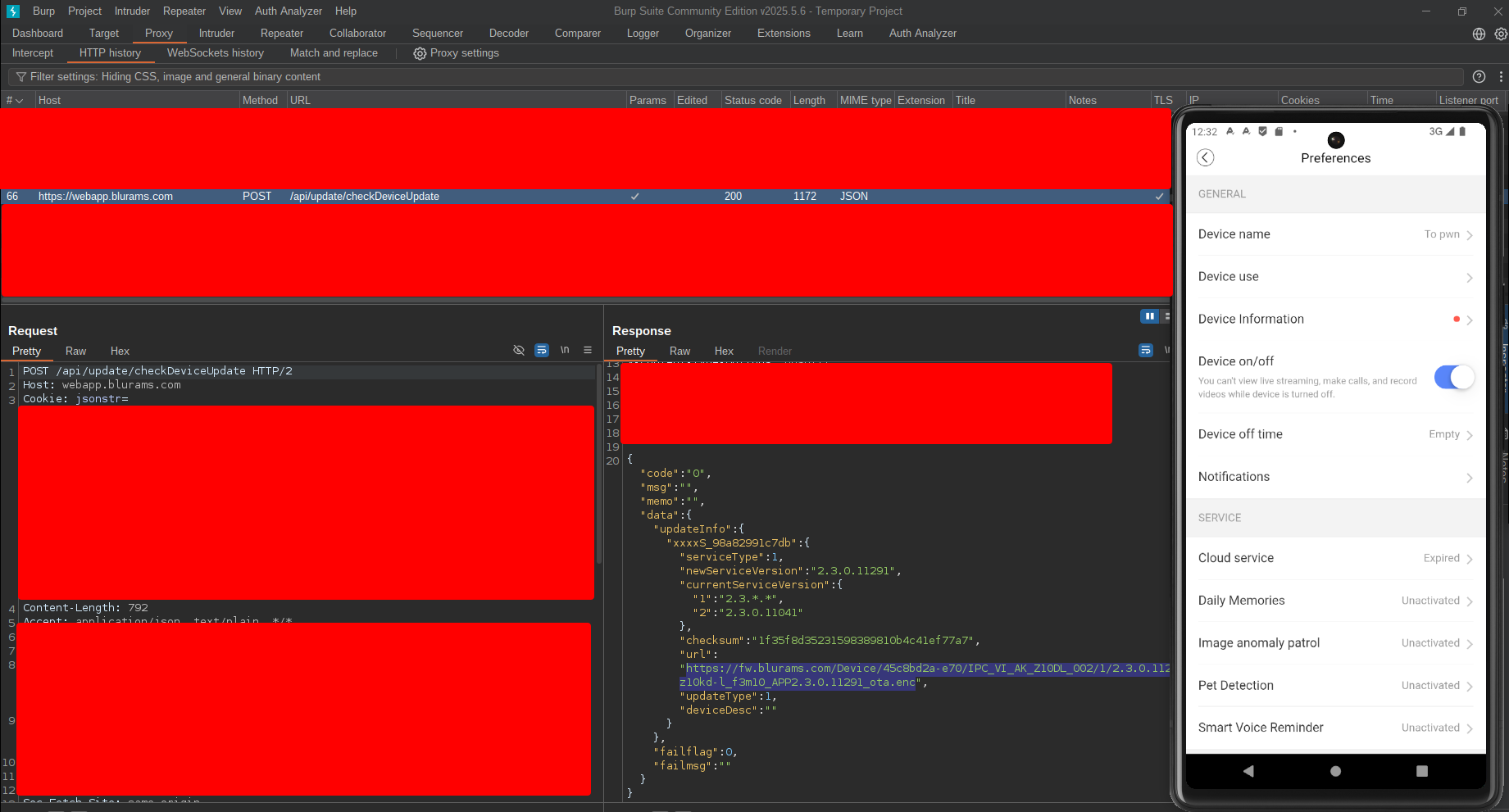Click the checksum value in the response
The image size is (1509, 812).
[x=865, y=641]
